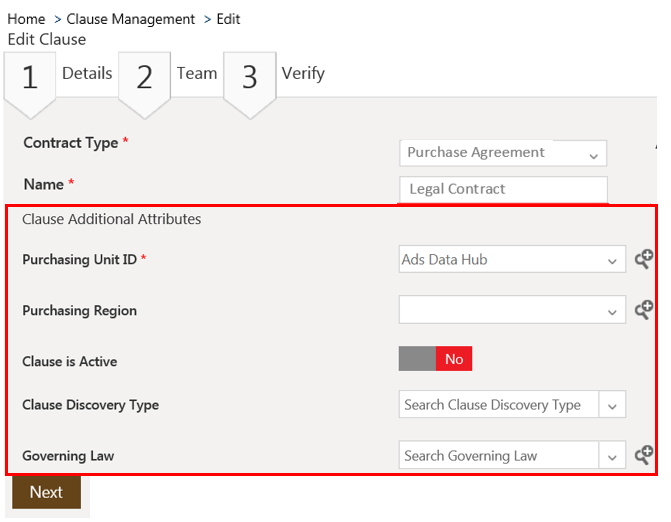The height and width of the screenshot is (522, 671).
Task: Click search-plus icon next to Purchasing Region
Action: tap(644, 310)
